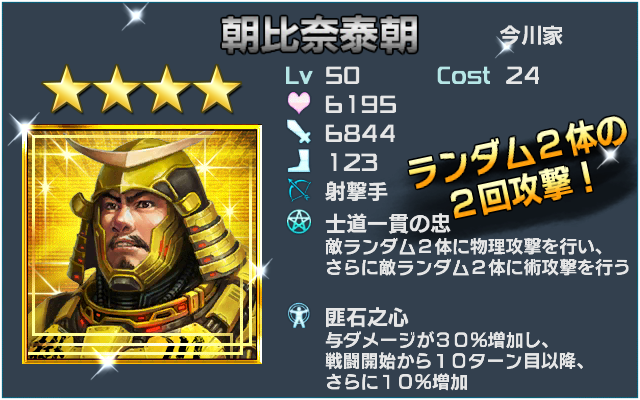Click the bow and arrow class icon
Viewport: 640px width, 400px height.
point(299,190)
